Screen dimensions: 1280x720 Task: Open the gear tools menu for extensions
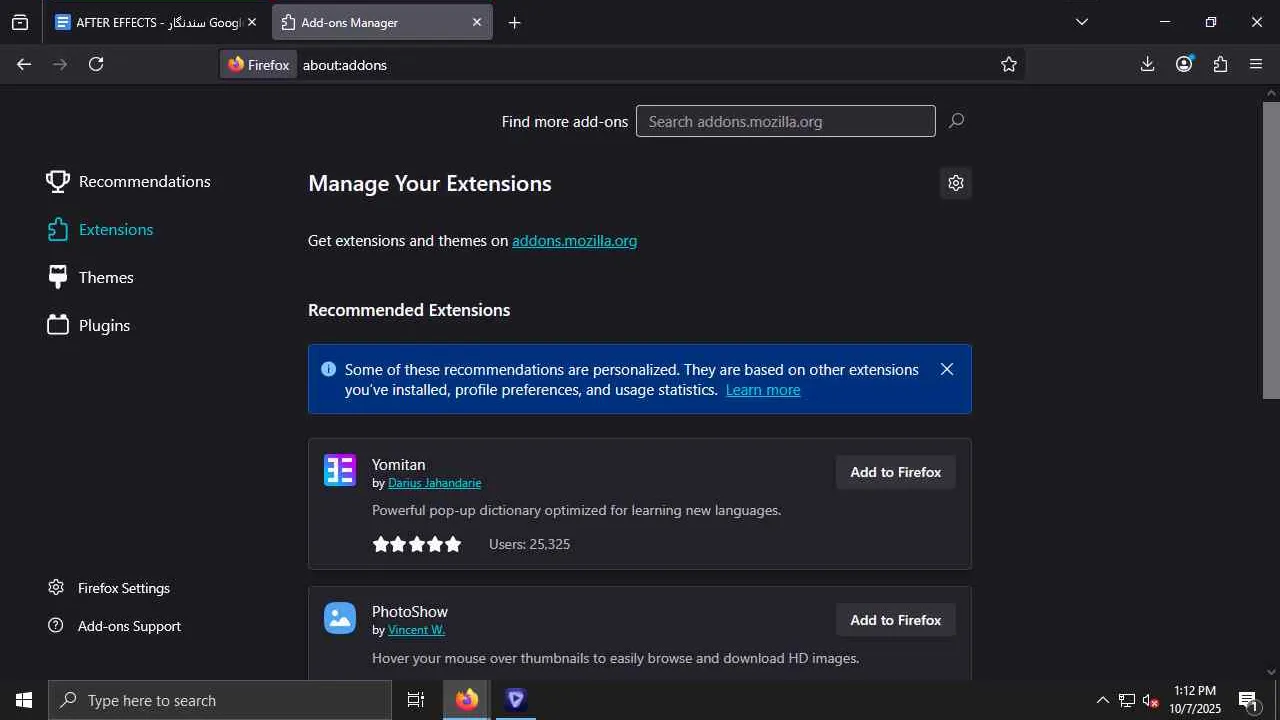click(956, 183)
